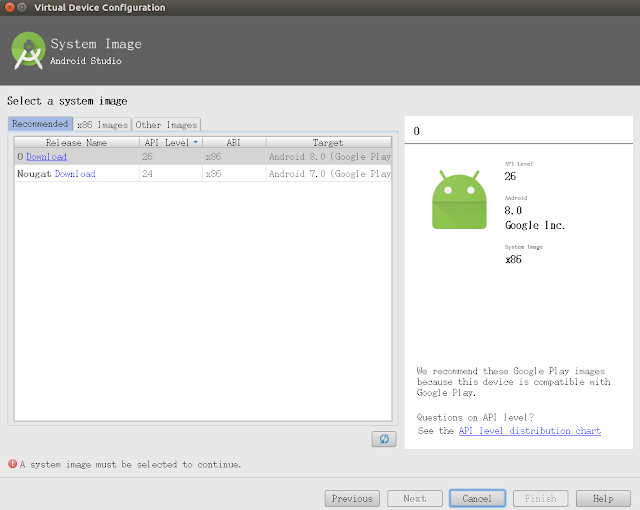Viewport: 640px width, 510px height.
Task: Click Download link for Nougat release
Action: [75, 174]
